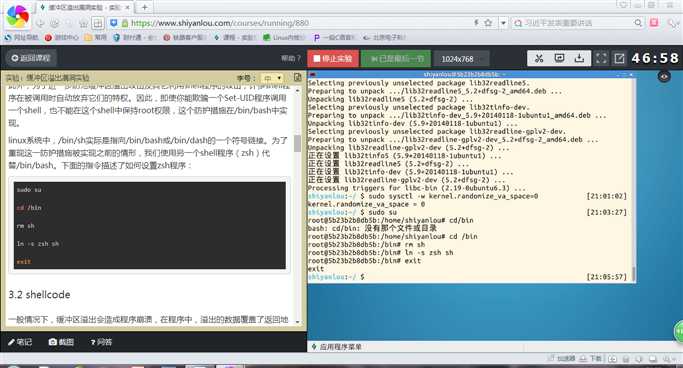Bookmark page with the star icon

(488, 23)
